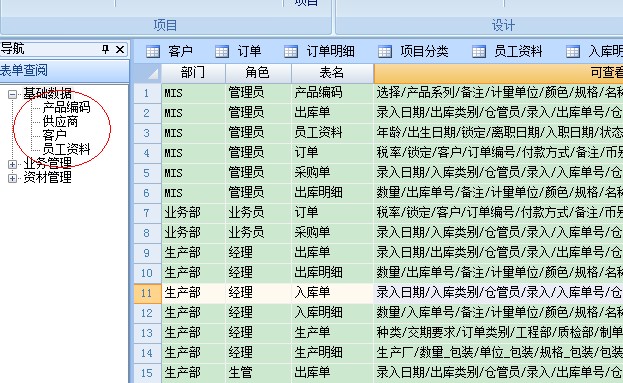Open 员工资料 in the navigation tree
Viewport: 623px width, 383px height.
66,149
